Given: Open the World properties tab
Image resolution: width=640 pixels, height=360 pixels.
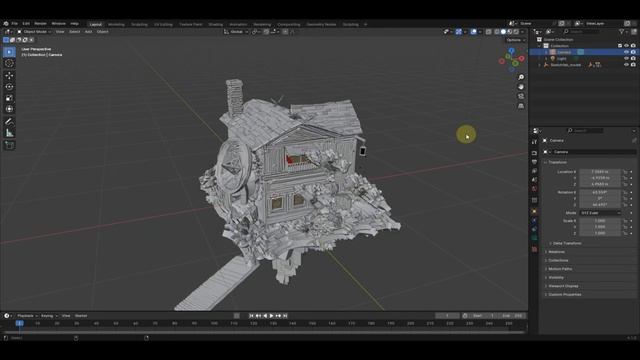Looking at the screenshot, I should pyautogui.click(x=534, y=189).
